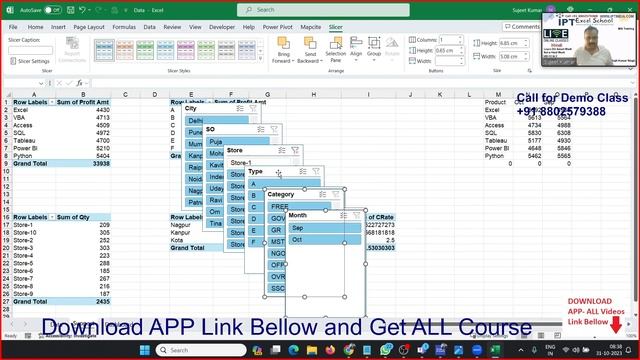Open the Send Backward dropdown arrow
The image size is (640, 360).
(x=321, y=61)
